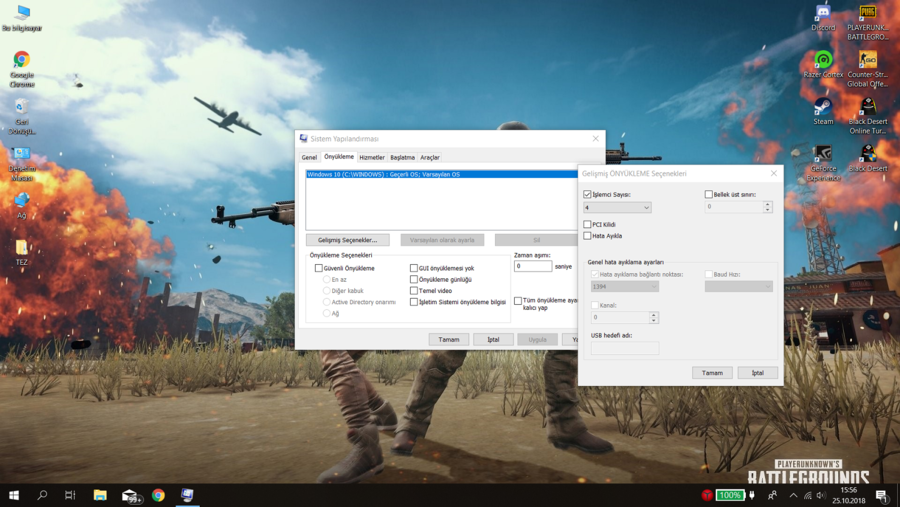Switch to the Başlatma tab

402,157
